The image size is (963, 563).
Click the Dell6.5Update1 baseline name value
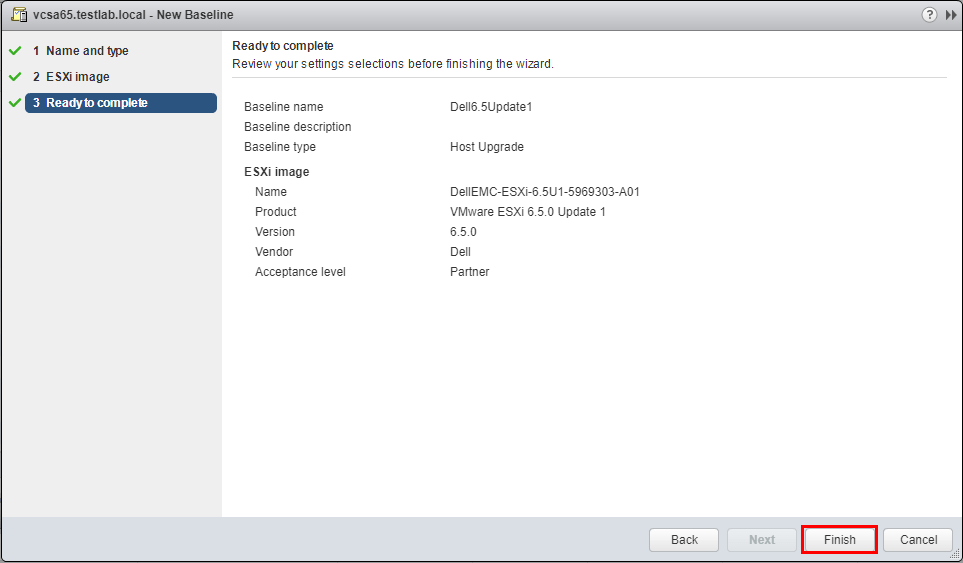(x=491, y=107)
